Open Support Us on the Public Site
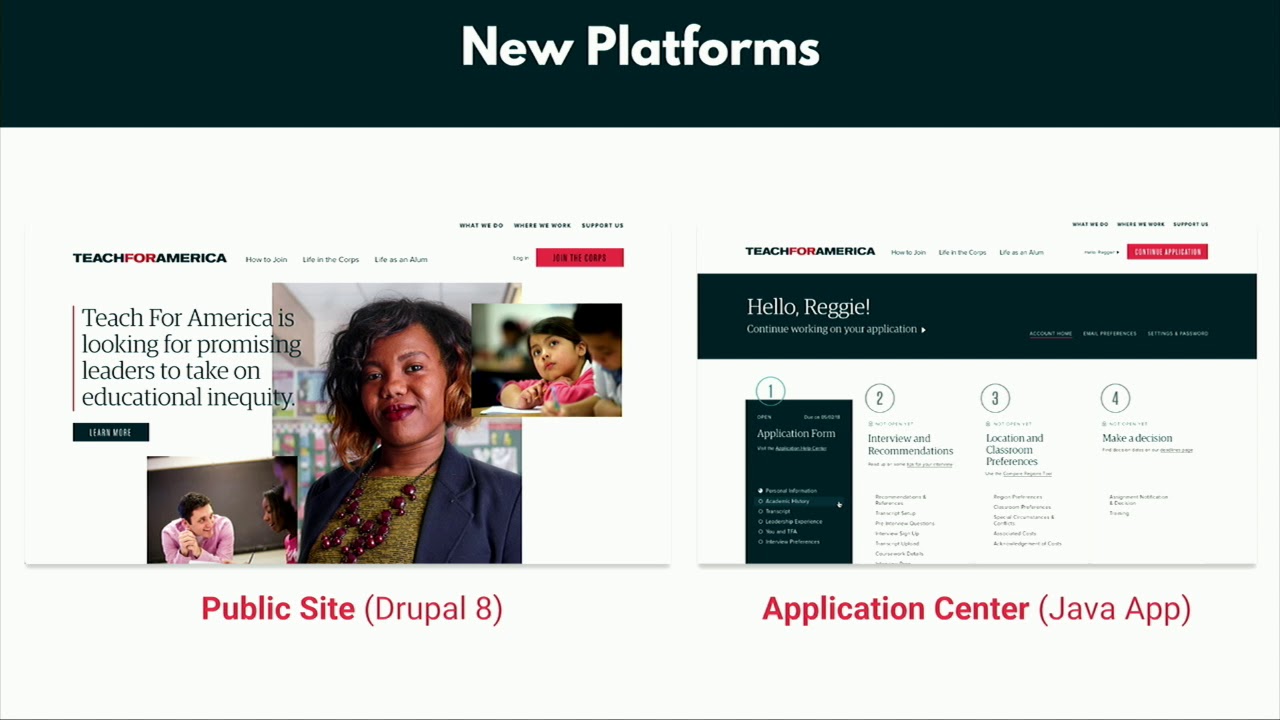Screen dimensions: 1280x720 click(x=602, y=225)
